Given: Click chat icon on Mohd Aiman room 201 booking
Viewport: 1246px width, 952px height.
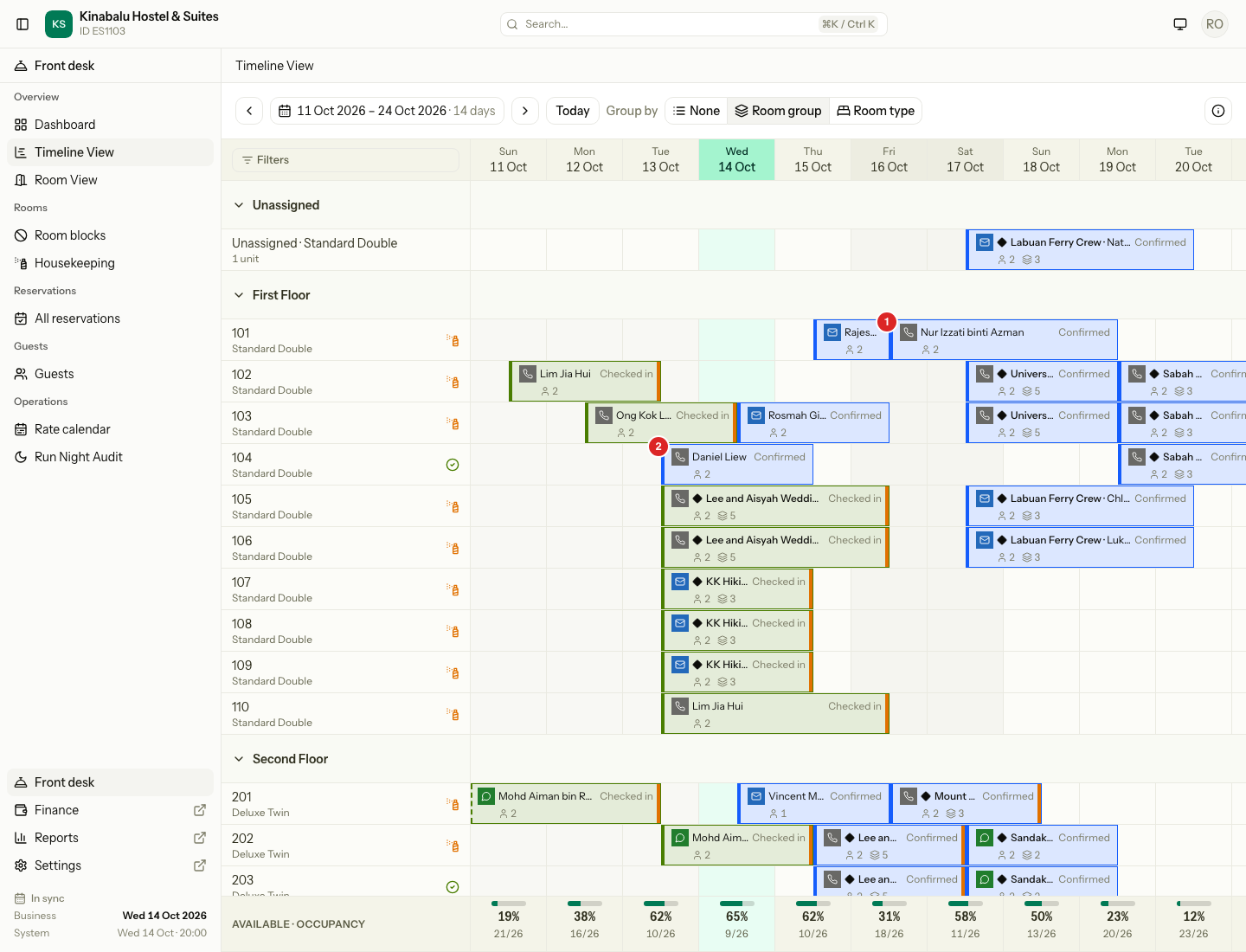Looking at the screenshot, I should (x=486, y=796).
